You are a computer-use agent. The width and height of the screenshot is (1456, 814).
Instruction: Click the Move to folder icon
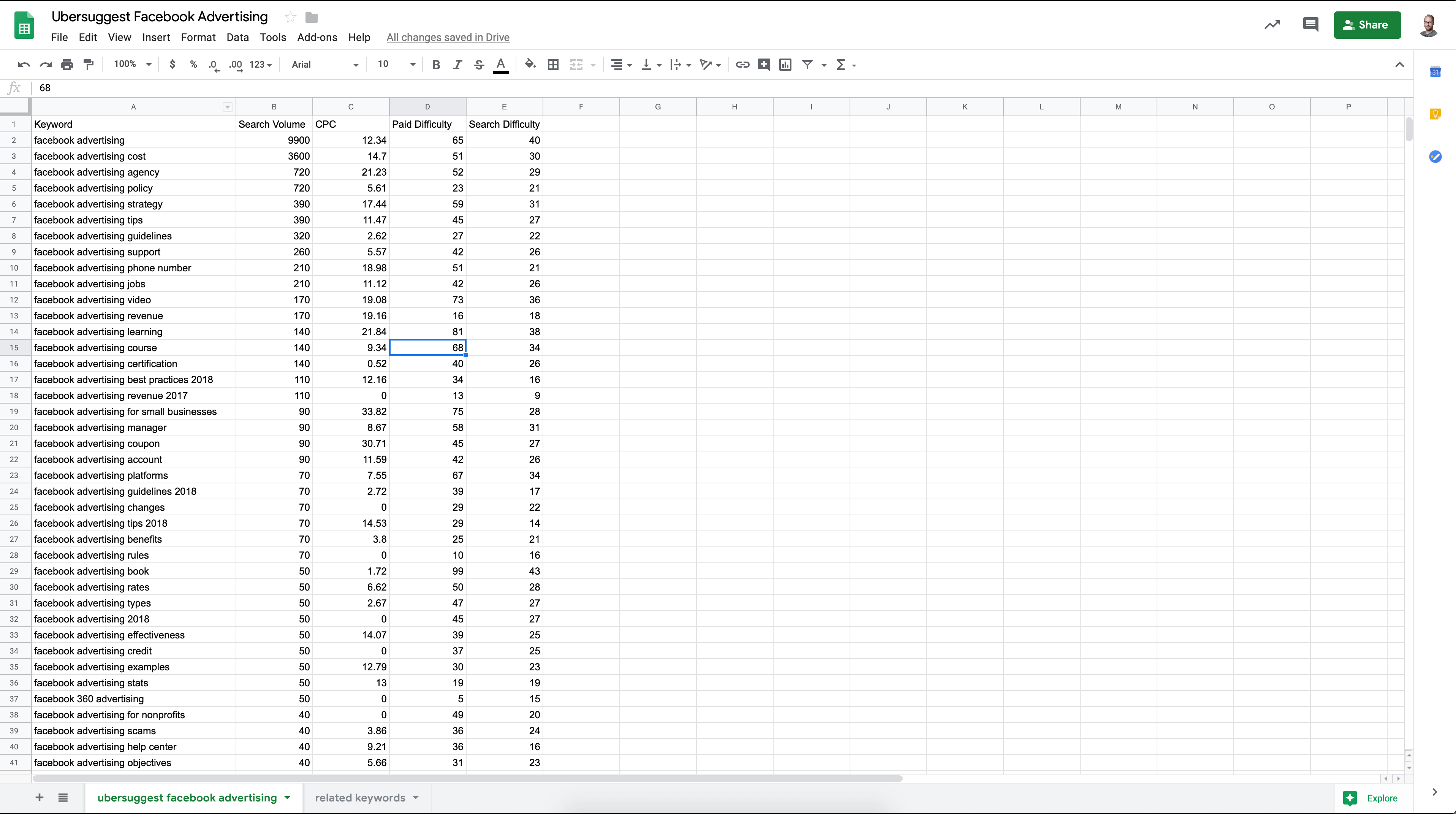pos(312,17)
